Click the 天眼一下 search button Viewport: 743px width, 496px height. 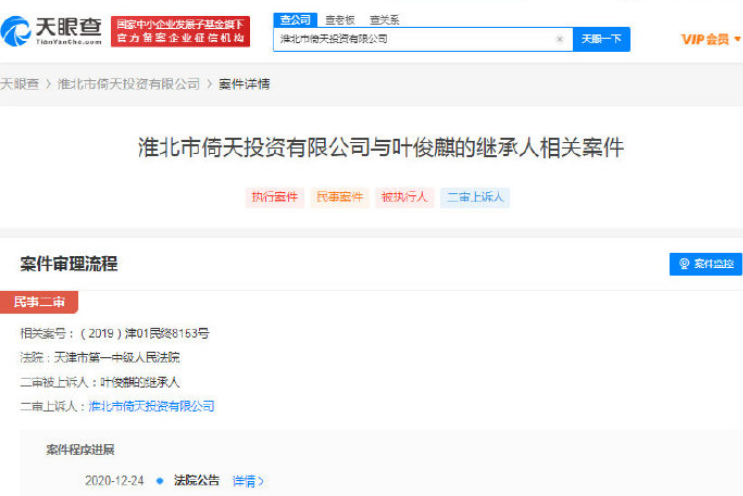(601, 40)
